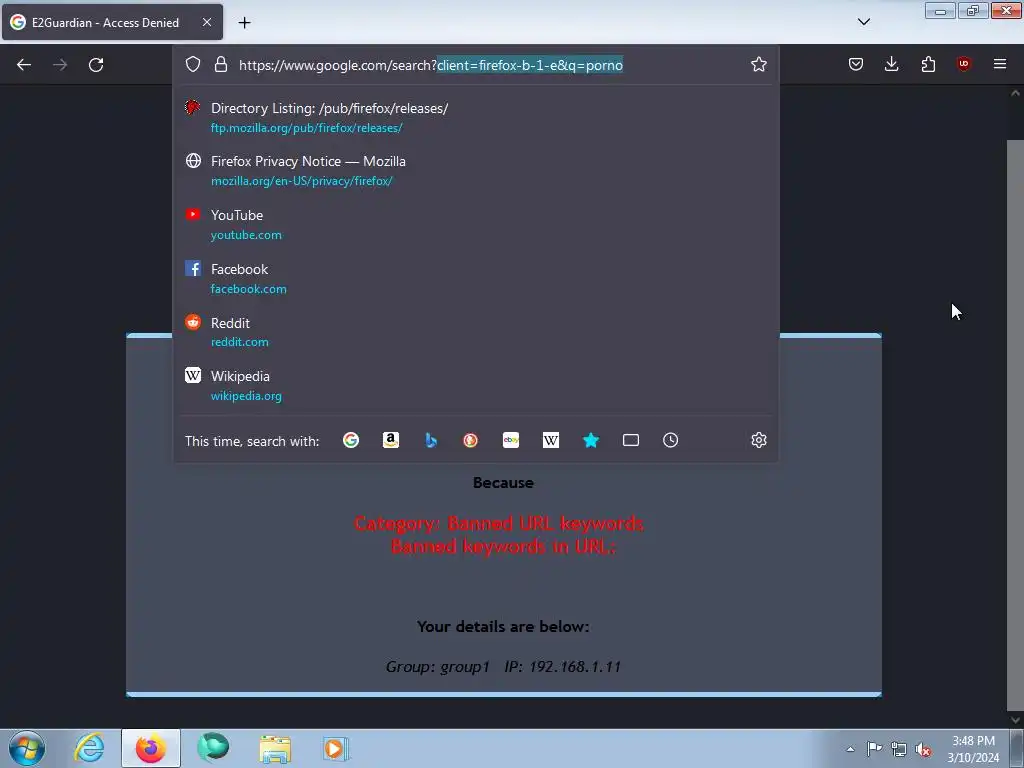
Task: Open the Firefox Privacy Notice suggestion
Action: click(476, 170)
